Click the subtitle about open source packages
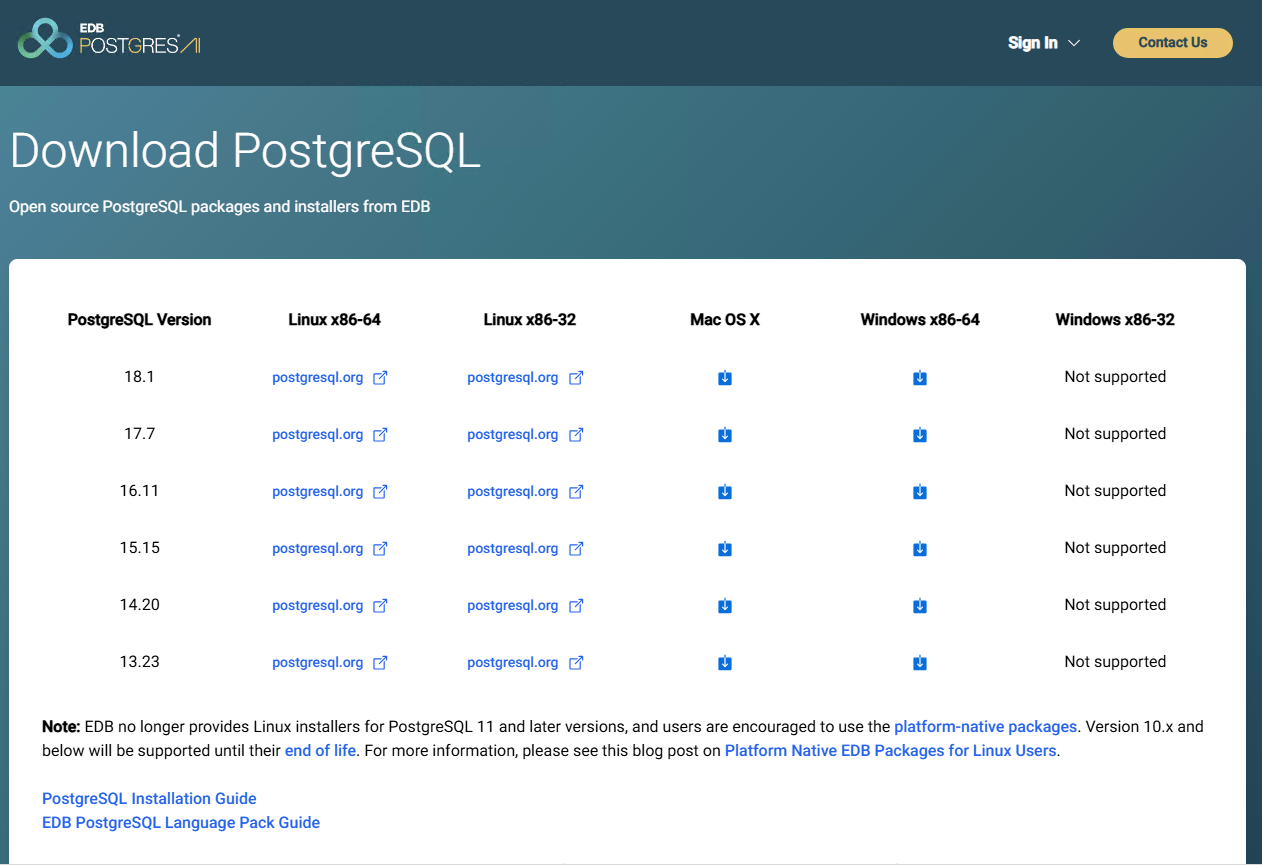The image size is (1262, 865). coord(219,207)
